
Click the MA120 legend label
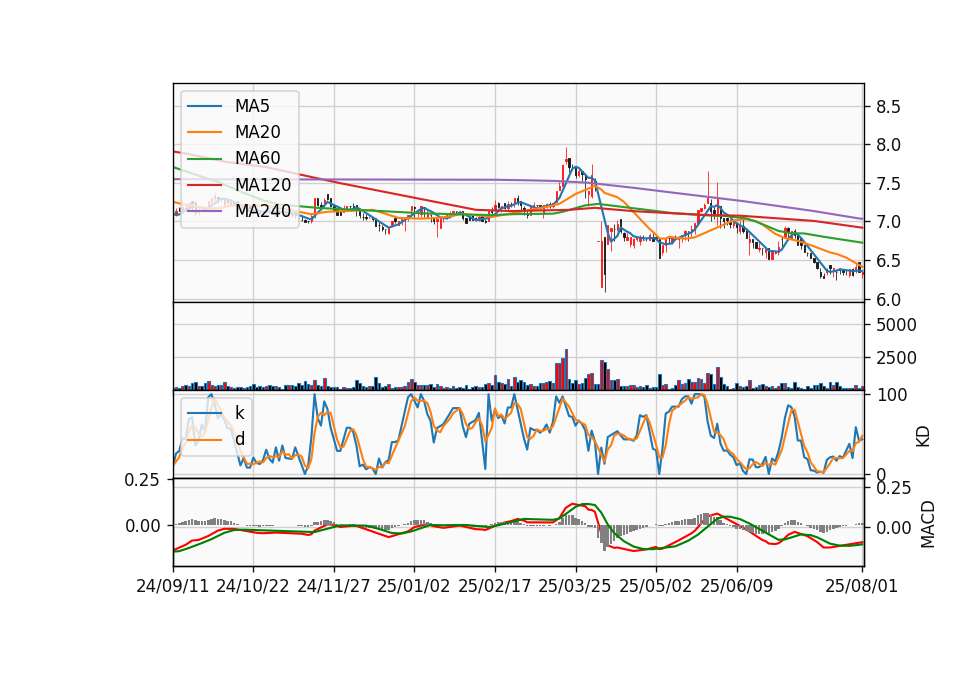263,184
